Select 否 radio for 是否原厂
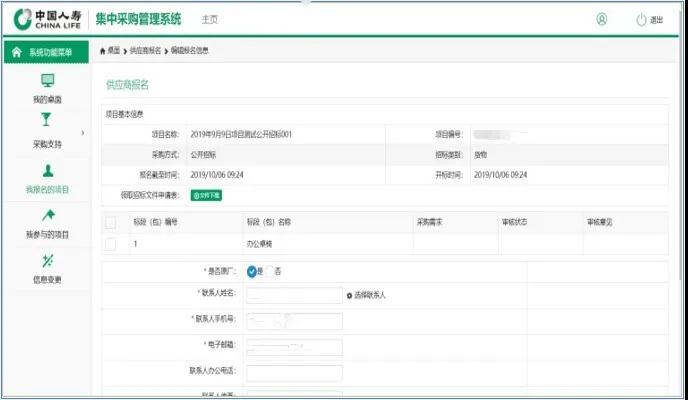Screen dimensions: 688x400 269,271
